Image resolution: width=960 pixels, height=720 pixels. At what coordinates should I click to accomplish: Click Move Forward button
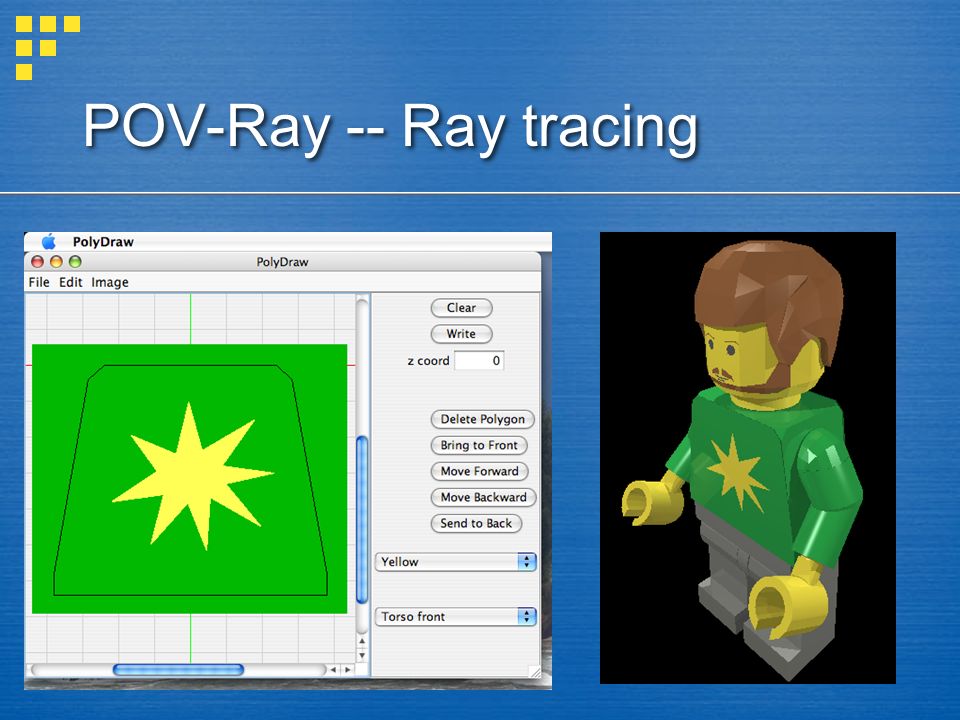point(479,471)
